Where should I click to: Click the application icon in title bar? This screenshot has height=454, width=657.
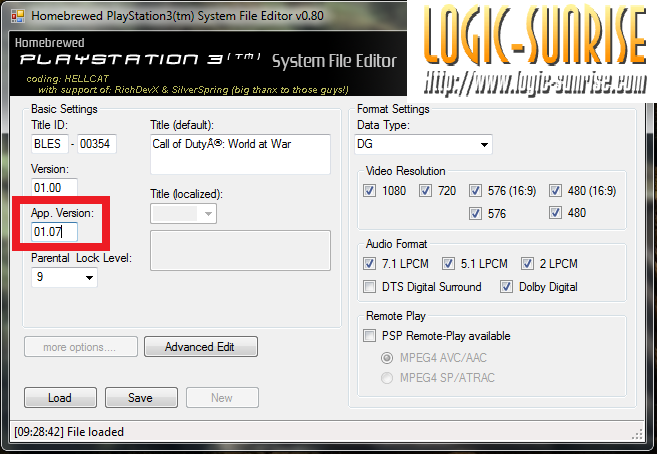(18, 16)
